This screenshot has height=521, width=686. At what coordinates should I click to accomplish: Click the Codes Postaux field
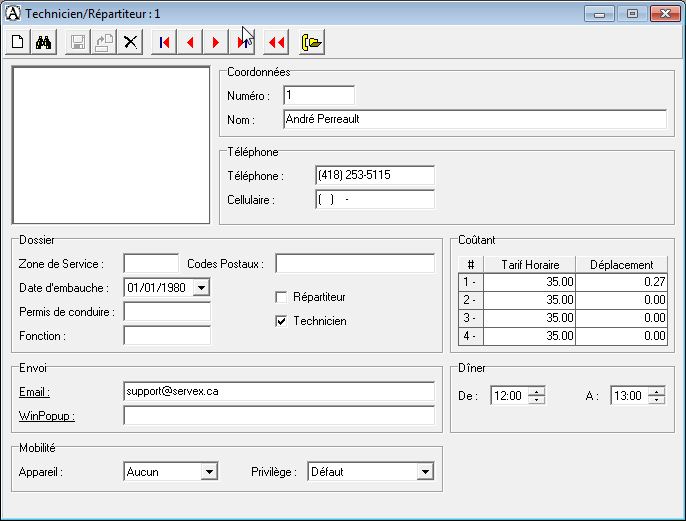click(355, 263)
